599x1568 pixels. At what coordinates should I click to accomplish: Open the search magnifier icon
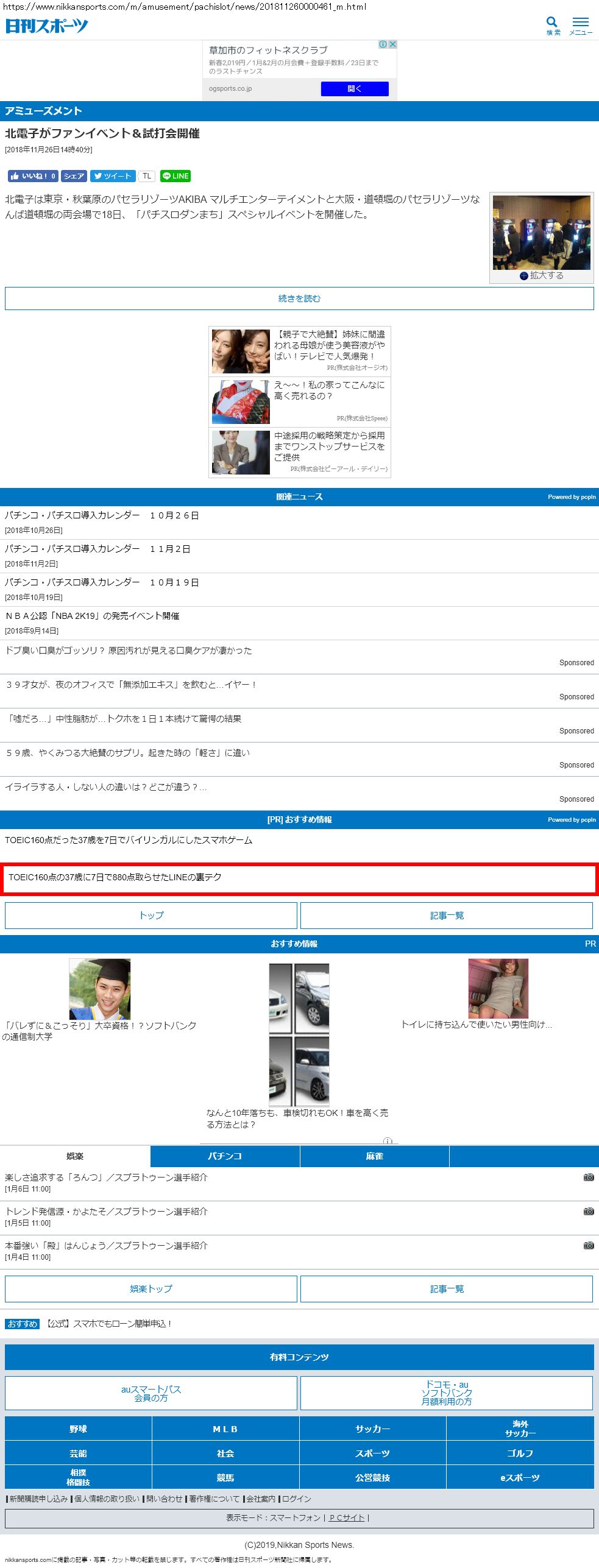pyautogui.click(x=552, y=24)
